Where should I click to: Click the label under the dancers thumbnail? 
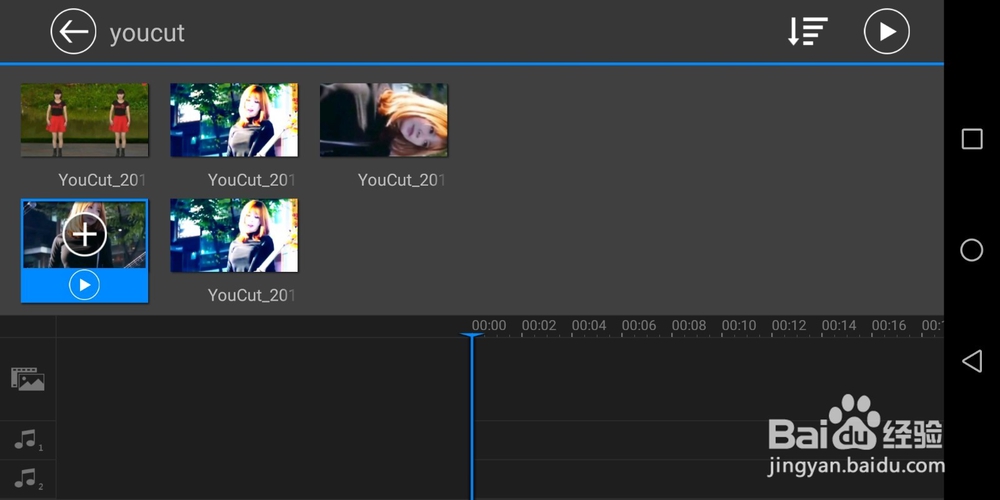102,180
